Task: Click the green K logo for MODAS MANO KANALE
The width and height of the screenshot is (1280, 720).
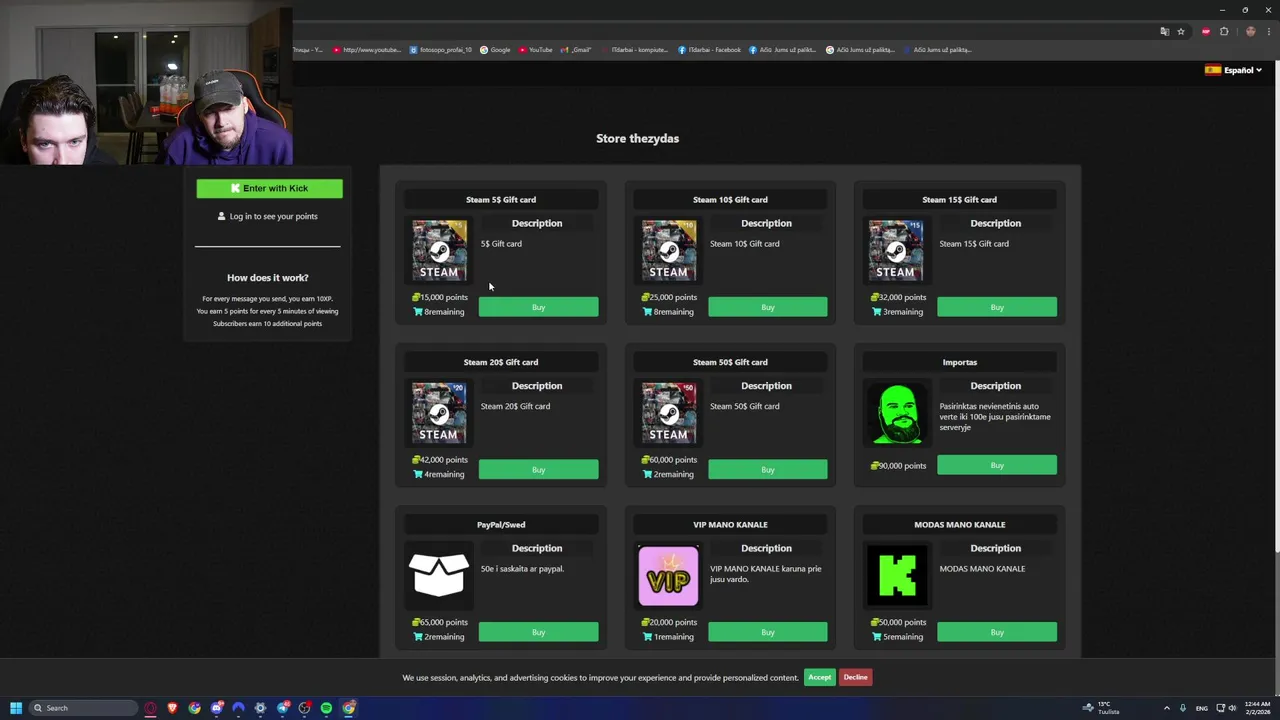Action: coord(897,576)
